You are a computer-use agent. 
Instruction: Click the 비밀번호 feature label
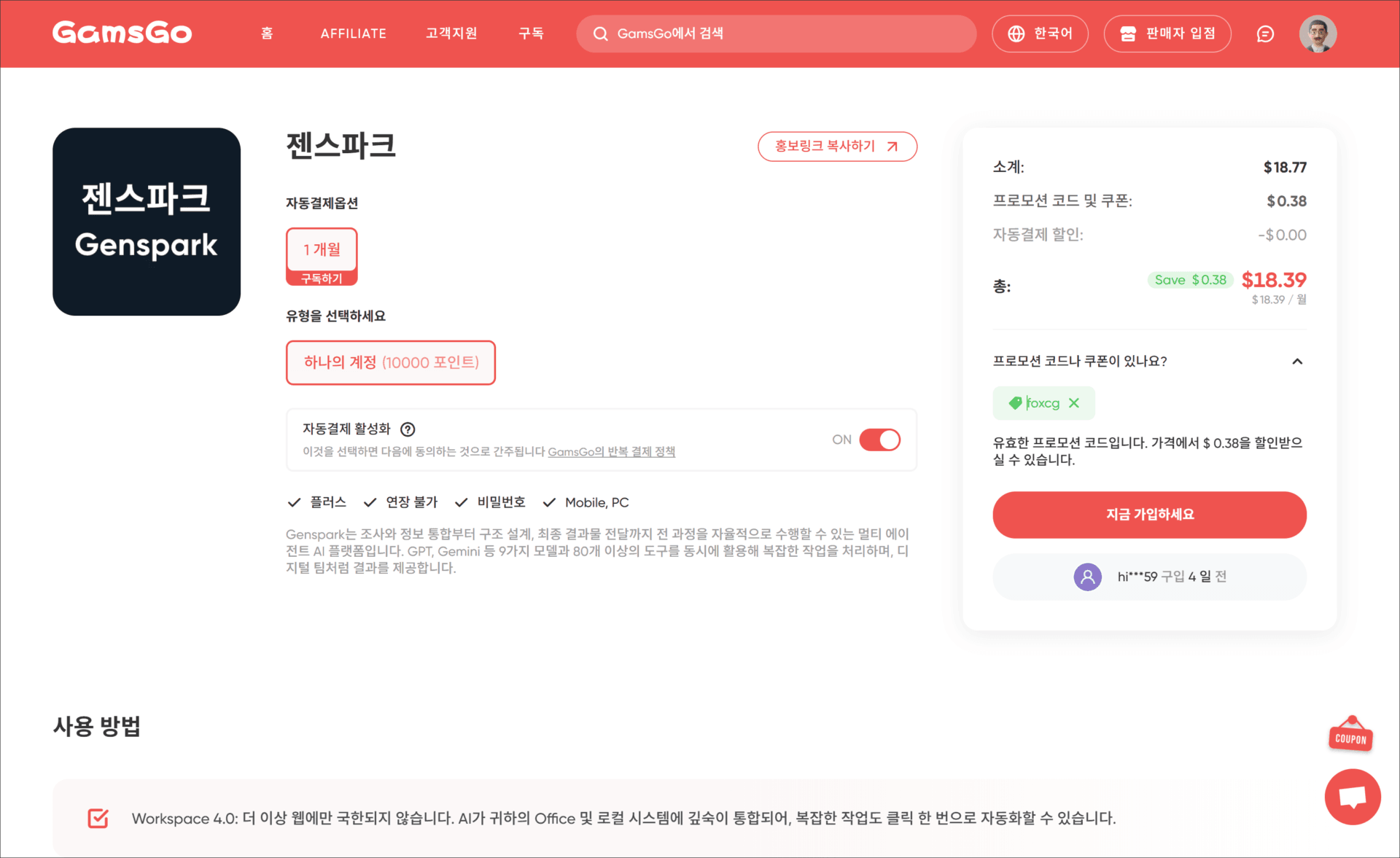[501, 502]
